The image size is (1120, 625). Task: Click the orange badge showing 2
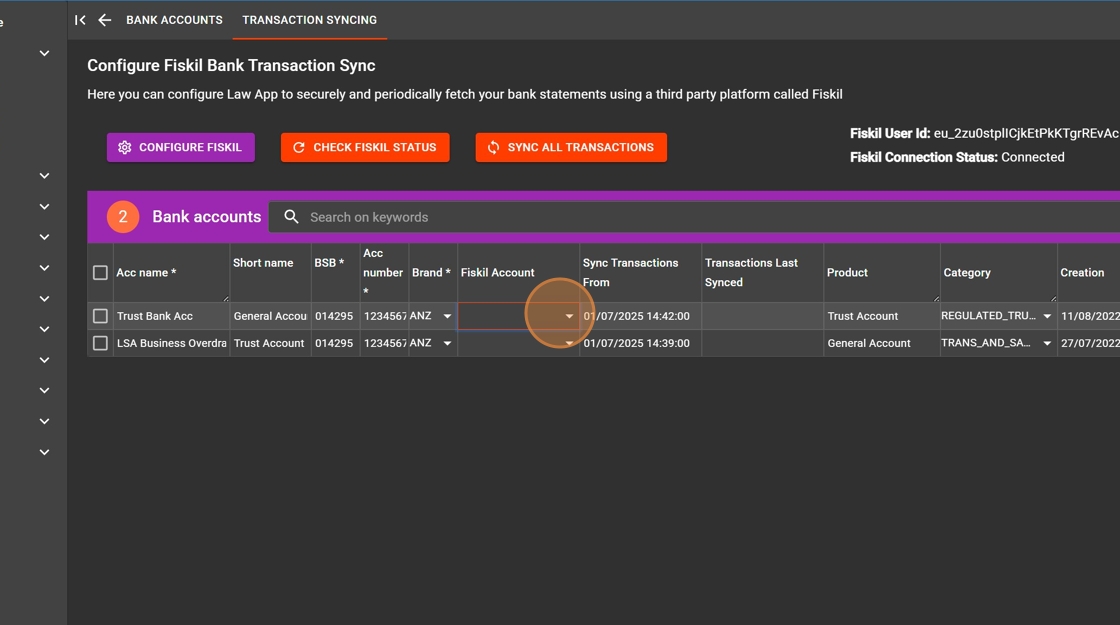point(123,217)
